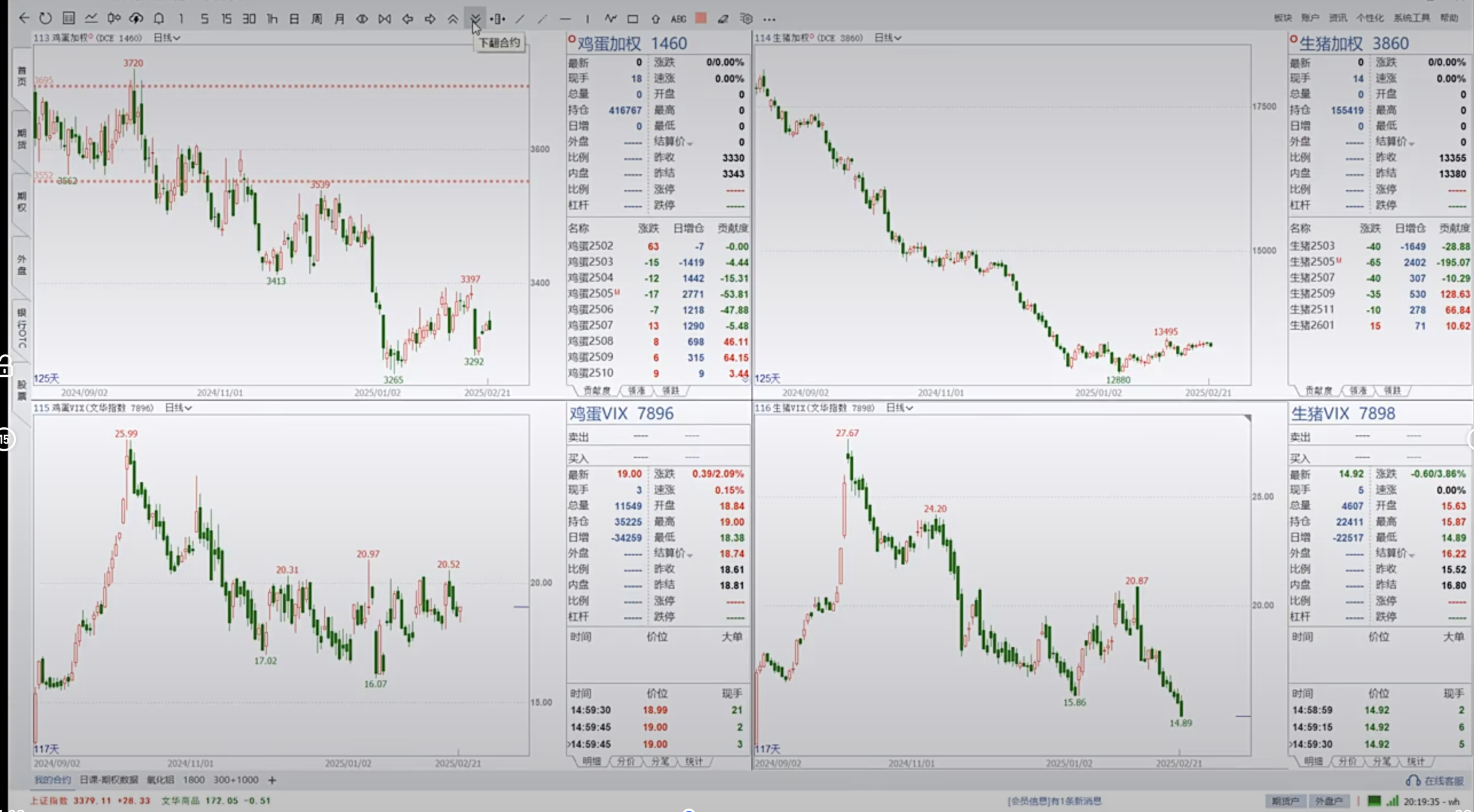Click the rectangle drawing tool
Viewport: 1474px width, 812px height.
pyautogui.click(x=632, y=19)
